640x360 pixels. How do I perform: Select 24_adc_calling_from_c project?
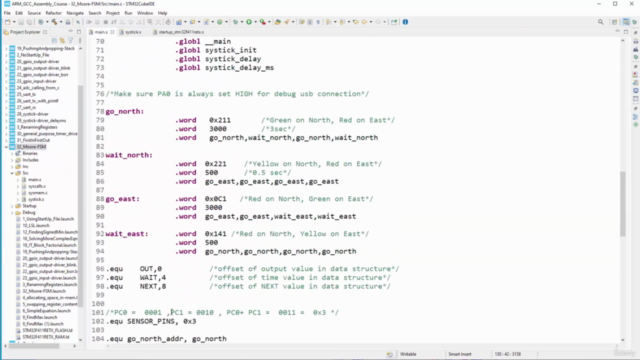pos(38,88)
